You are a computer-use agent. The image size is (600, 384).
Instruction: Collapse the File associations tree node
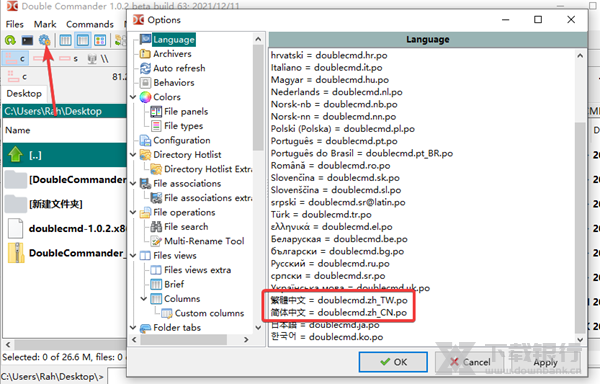[133, 184]
